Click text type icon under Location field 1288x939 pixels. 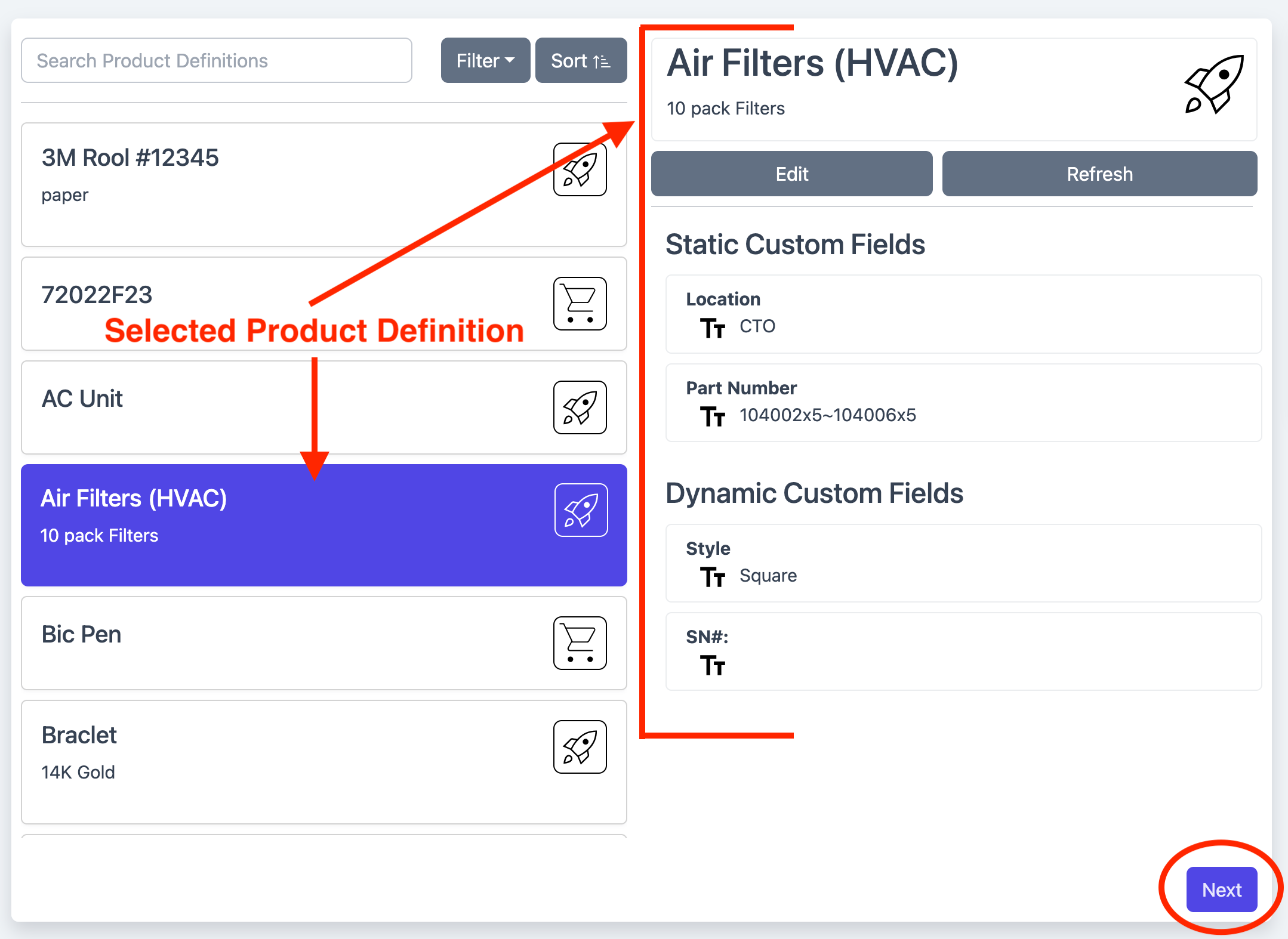713,328
